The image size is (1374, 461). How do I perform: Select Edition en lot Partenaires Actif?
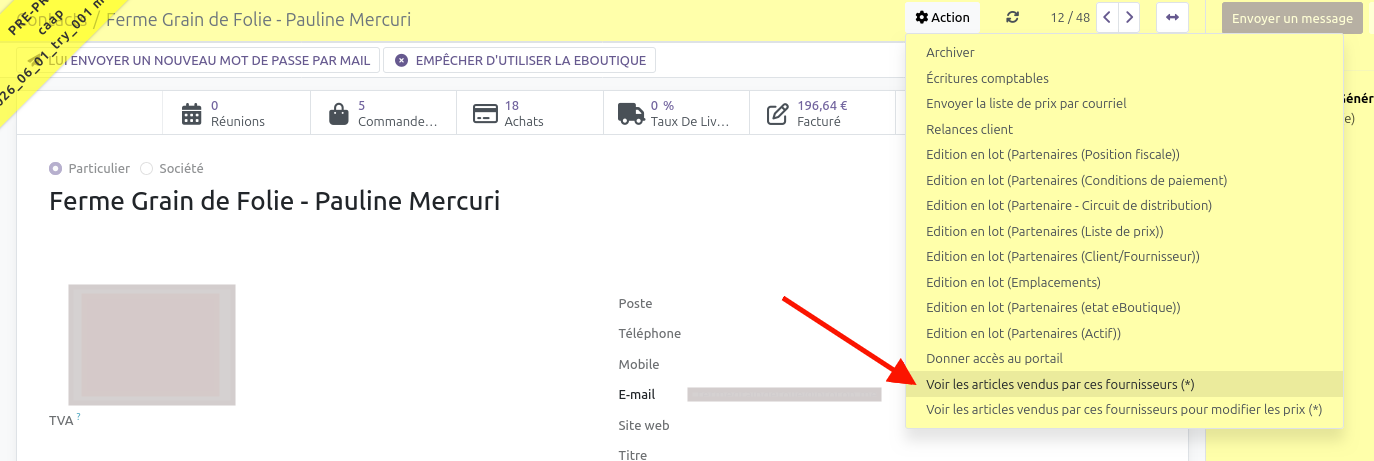point(1124,333)
